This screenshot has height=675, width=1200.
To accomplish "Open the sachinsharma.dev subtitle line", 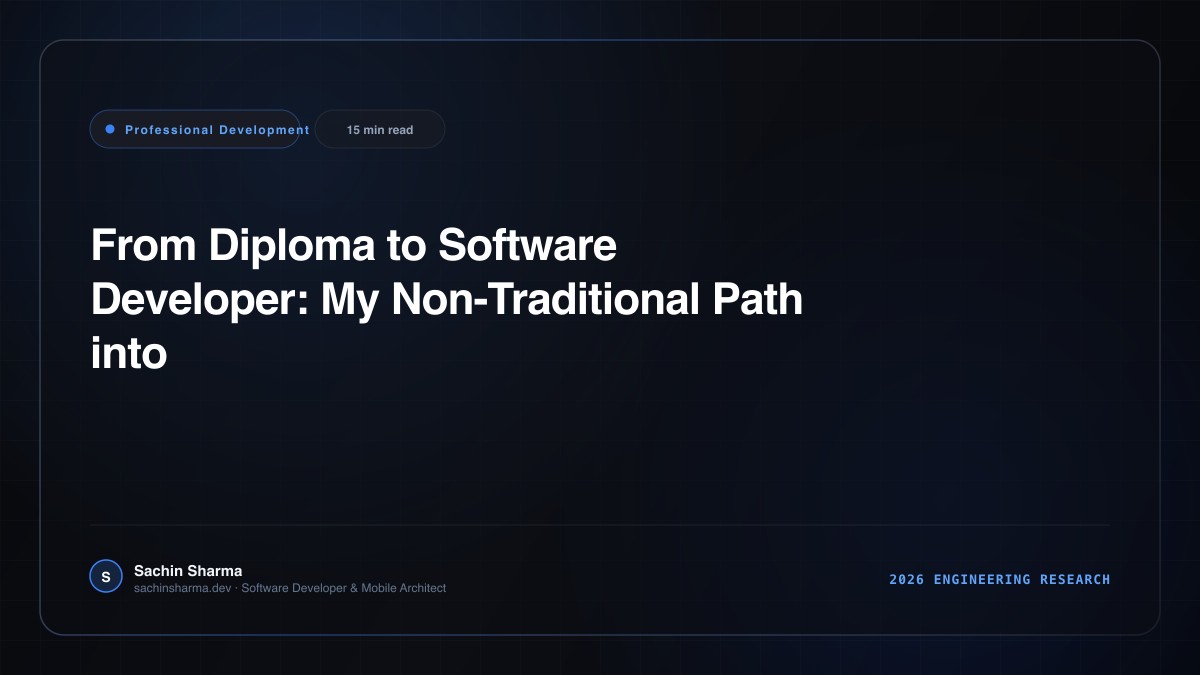I will (x=290, y=588).
